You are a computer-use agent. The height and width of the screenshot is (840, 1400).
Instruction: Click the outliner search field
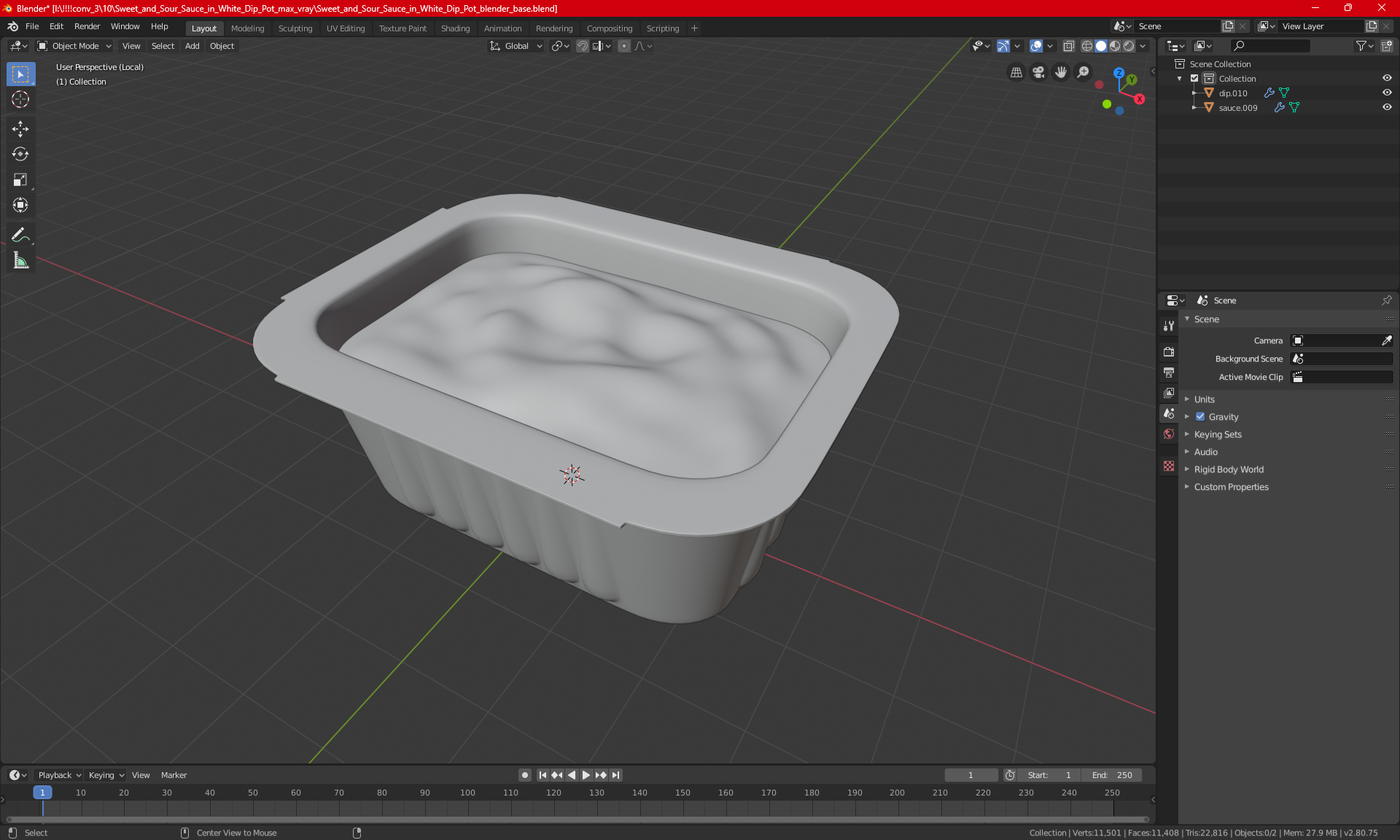1269,46
